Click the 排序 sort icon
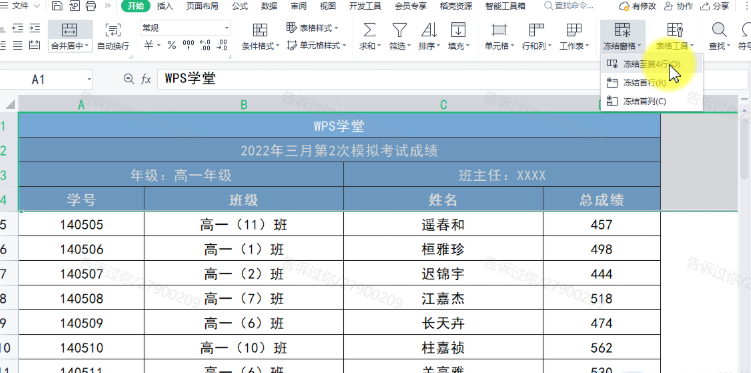Viewport: 751px width, 373px height. pos(429,30)
